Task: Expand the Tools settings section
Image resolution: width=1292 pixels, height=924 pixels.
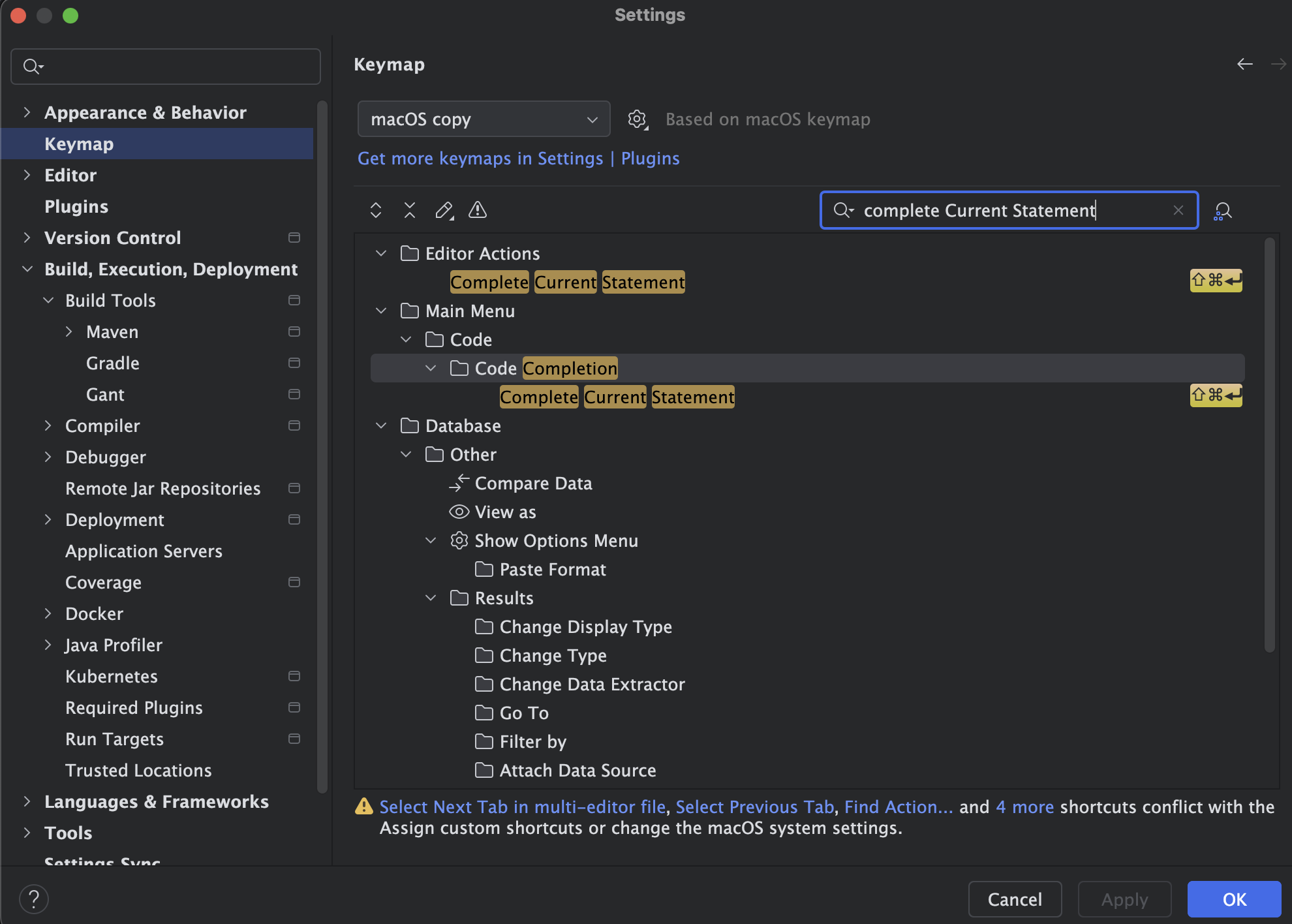Action: (x=27, y=833)
